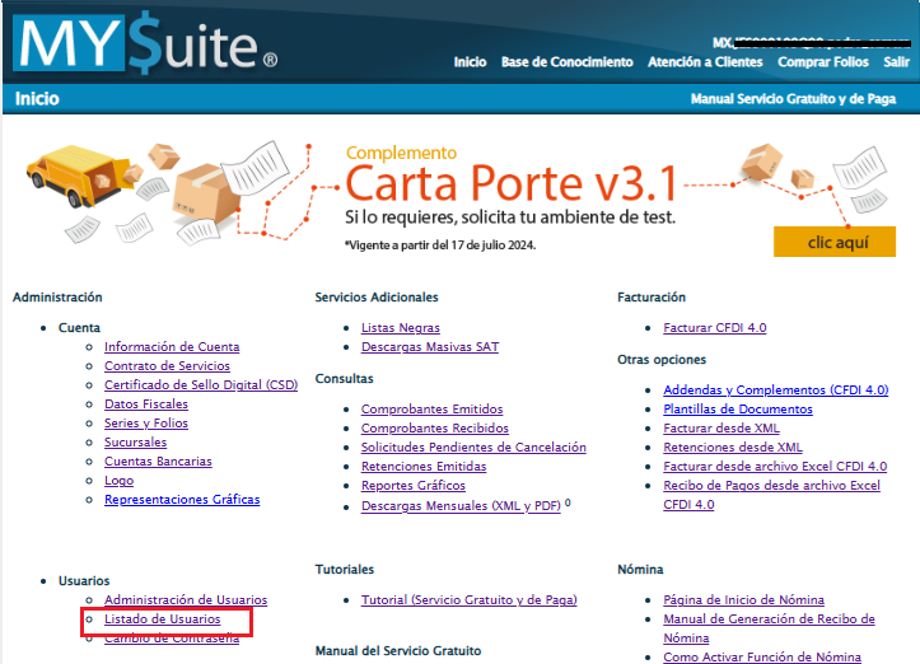Open Tutorial (Servicio Gratuito y de Paga)
This screenshot has height=664, width=920.
click(x=469, y=600)
